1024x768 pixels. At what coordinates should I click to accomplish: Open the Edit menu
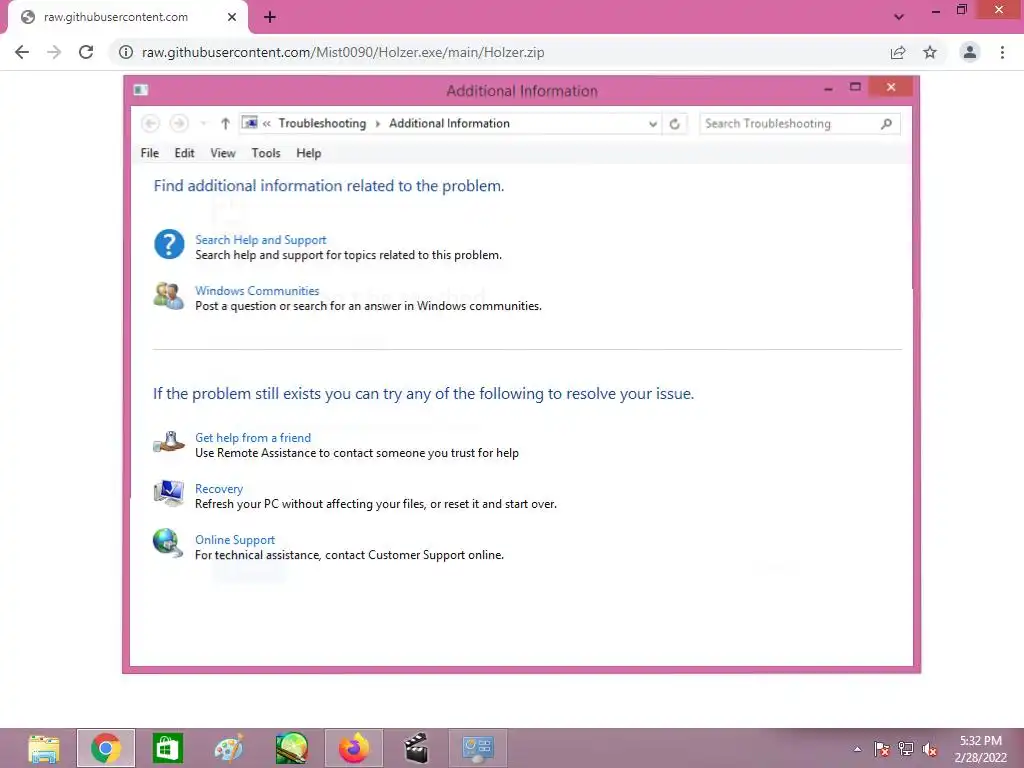coord(184,153)
